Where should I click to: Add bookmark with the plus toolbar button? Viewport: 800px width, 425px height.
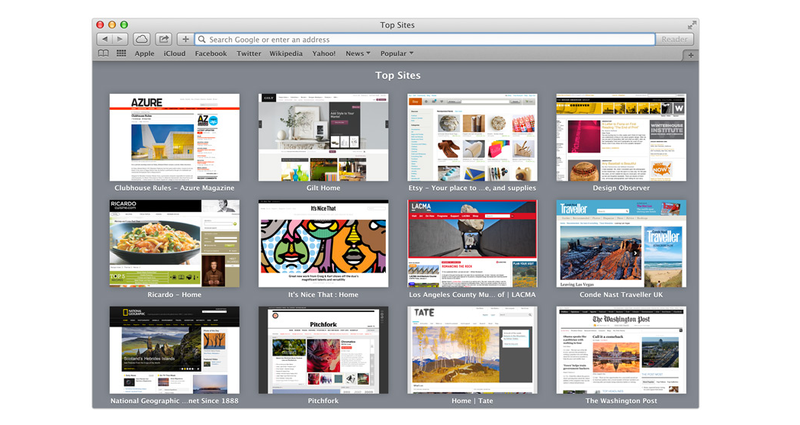(x=185, y=39)
